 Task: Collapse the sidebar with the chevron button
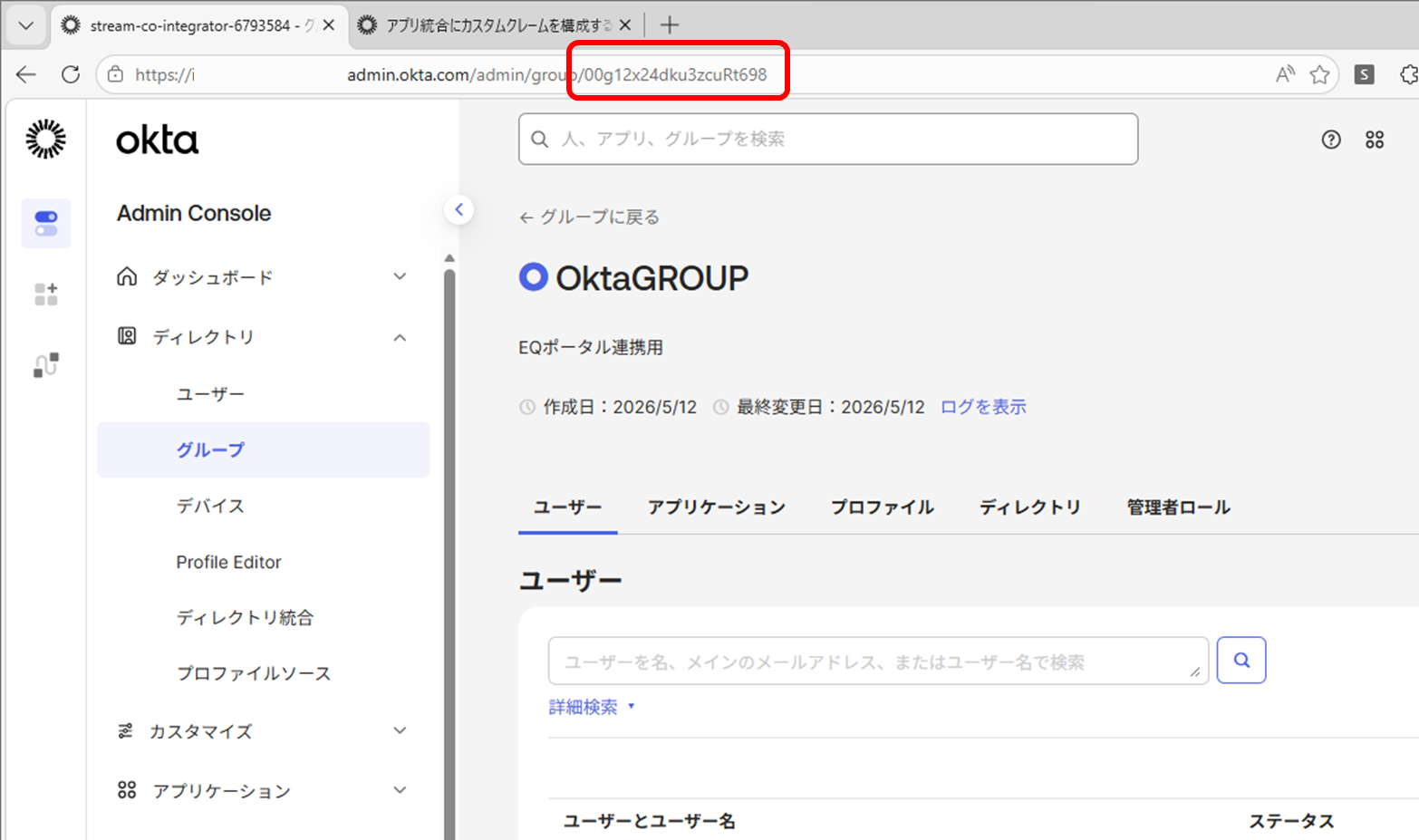tap(459, 210)
